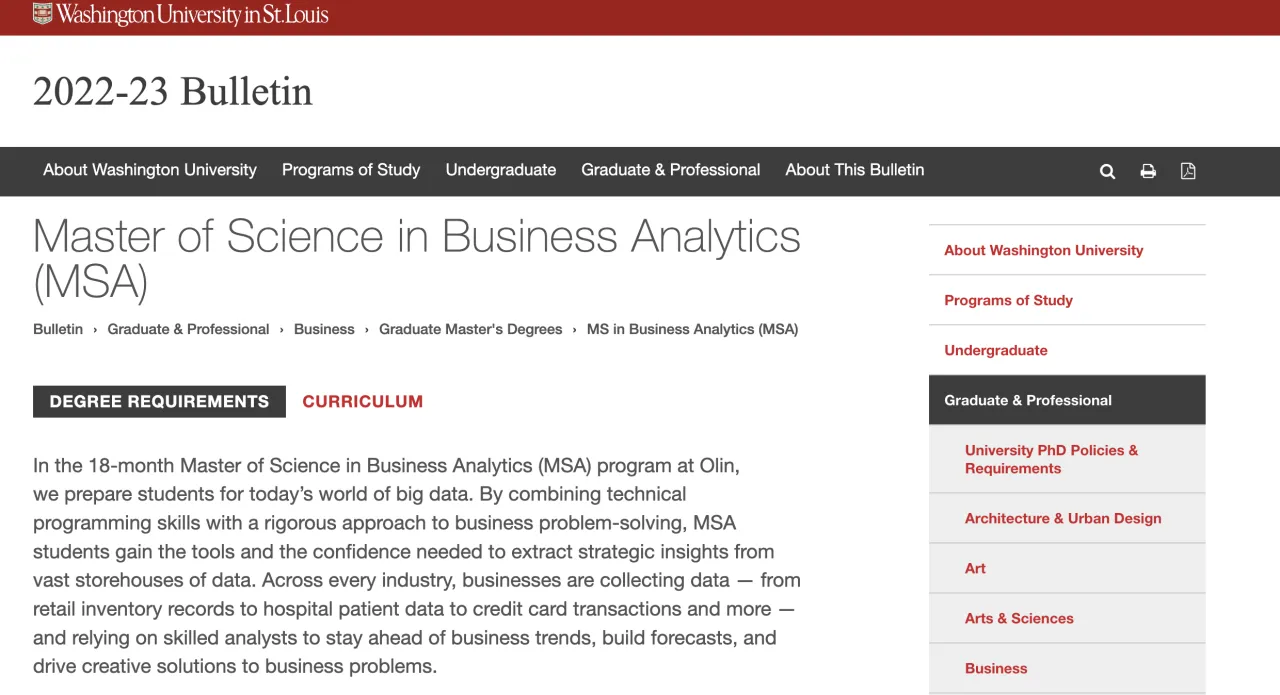This screenshot has height=695, width=1280.
Task: Go to Business breadcrumb link
Action: pos(324,329)
